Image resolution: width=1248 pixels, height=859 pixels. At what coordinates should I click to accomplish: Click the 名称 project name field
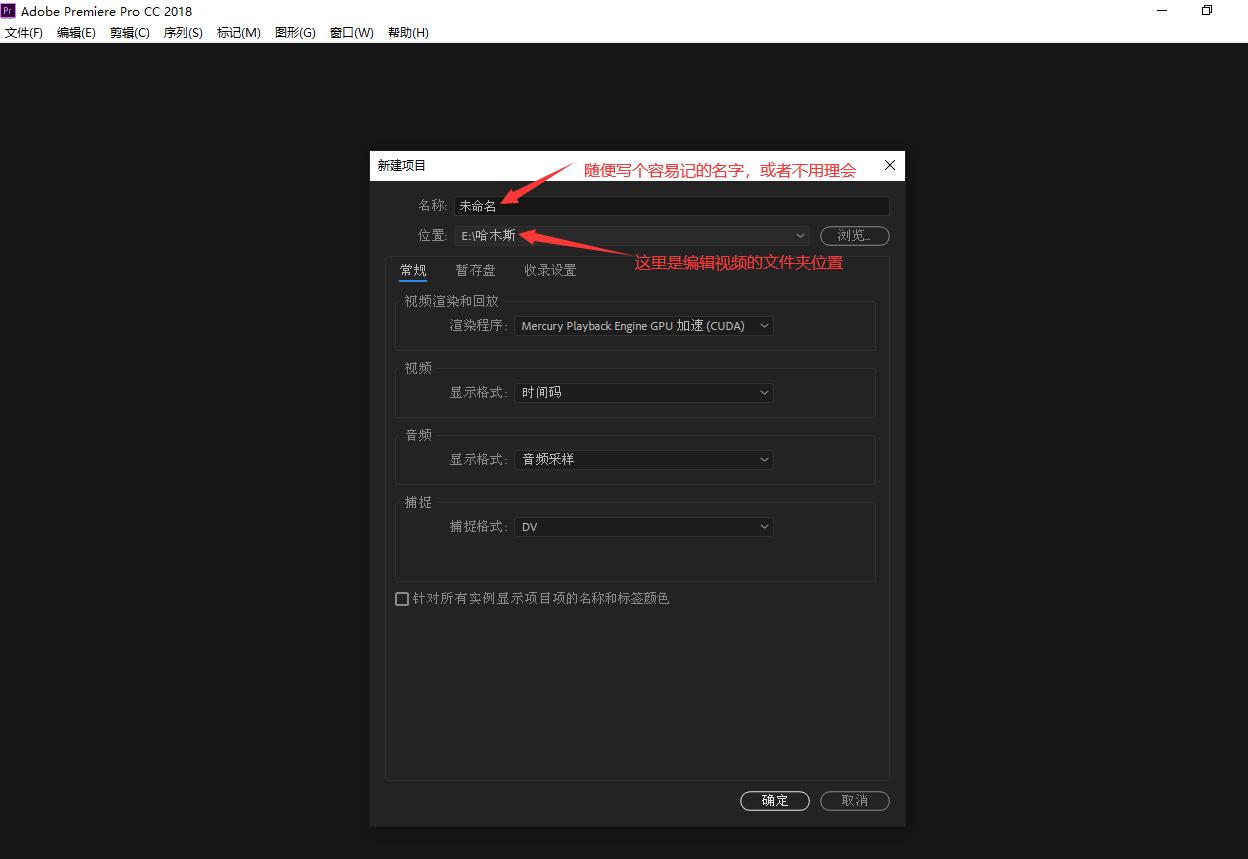pyautogui.click(x=670, y=205)
